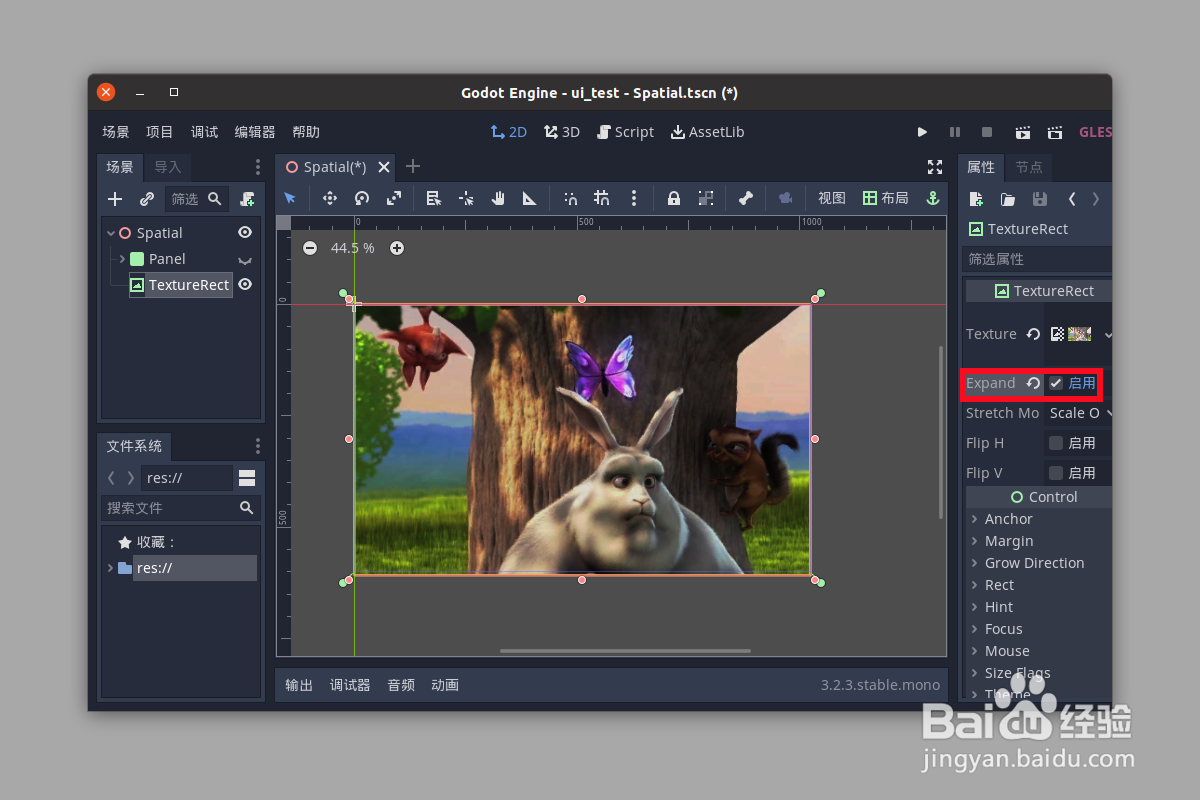The image size is (1200, 800).
Task: Open Stretch Mode dropdown
Action: (x=1079, y=413)
